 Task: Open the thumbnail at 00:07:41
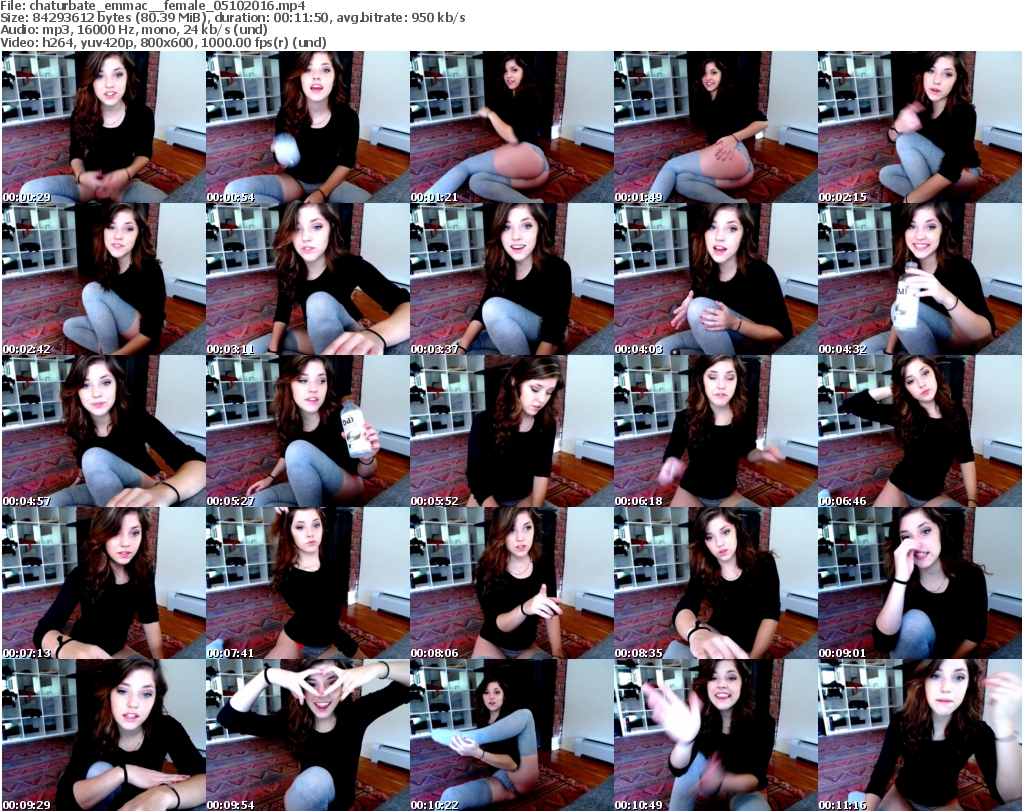pos(307,584)
